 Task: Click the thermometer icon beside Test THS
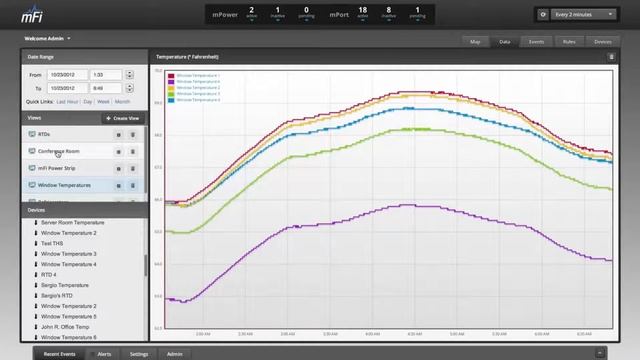(36, 243)
